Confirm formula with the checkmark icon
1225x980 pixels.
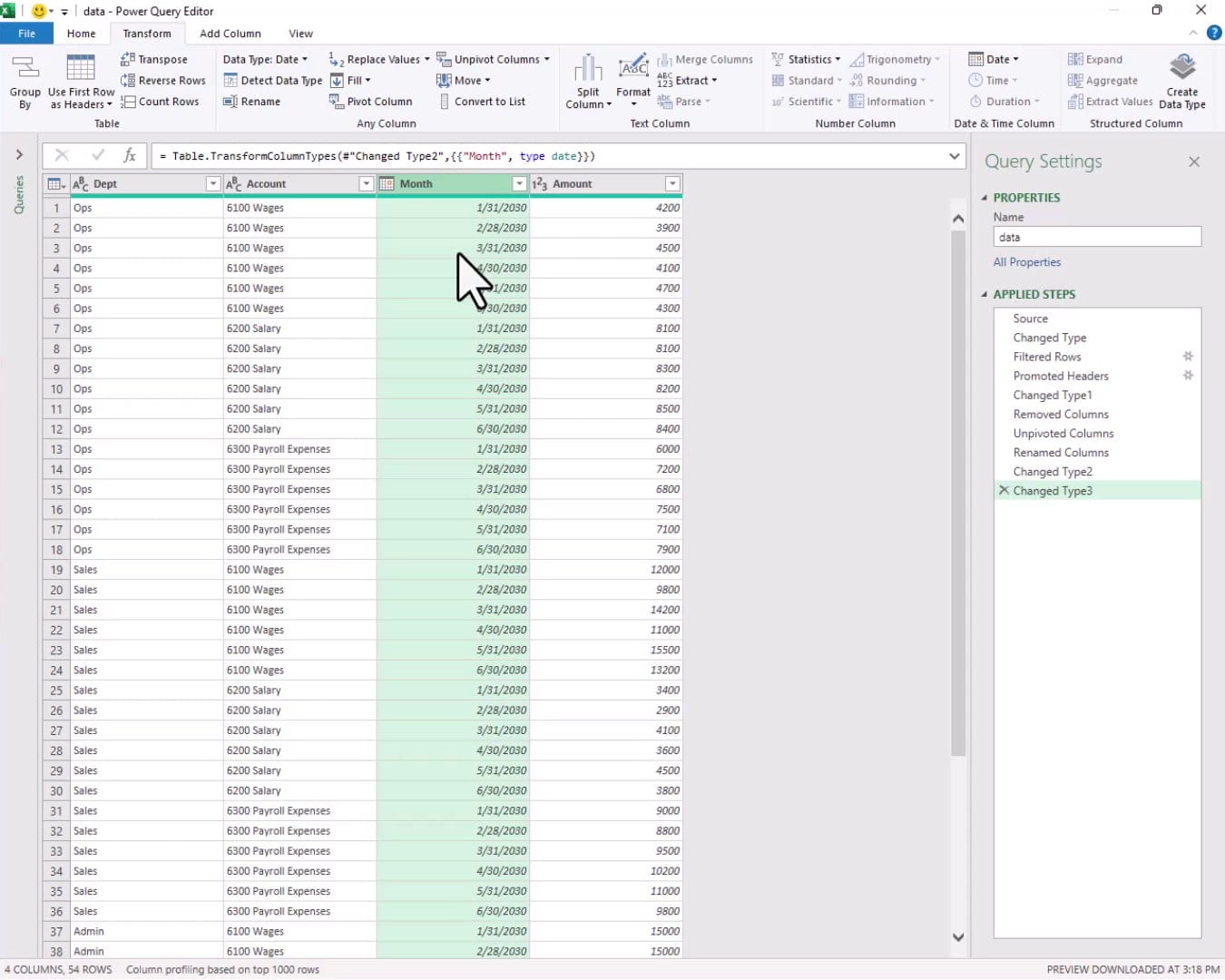pos(98,155)
